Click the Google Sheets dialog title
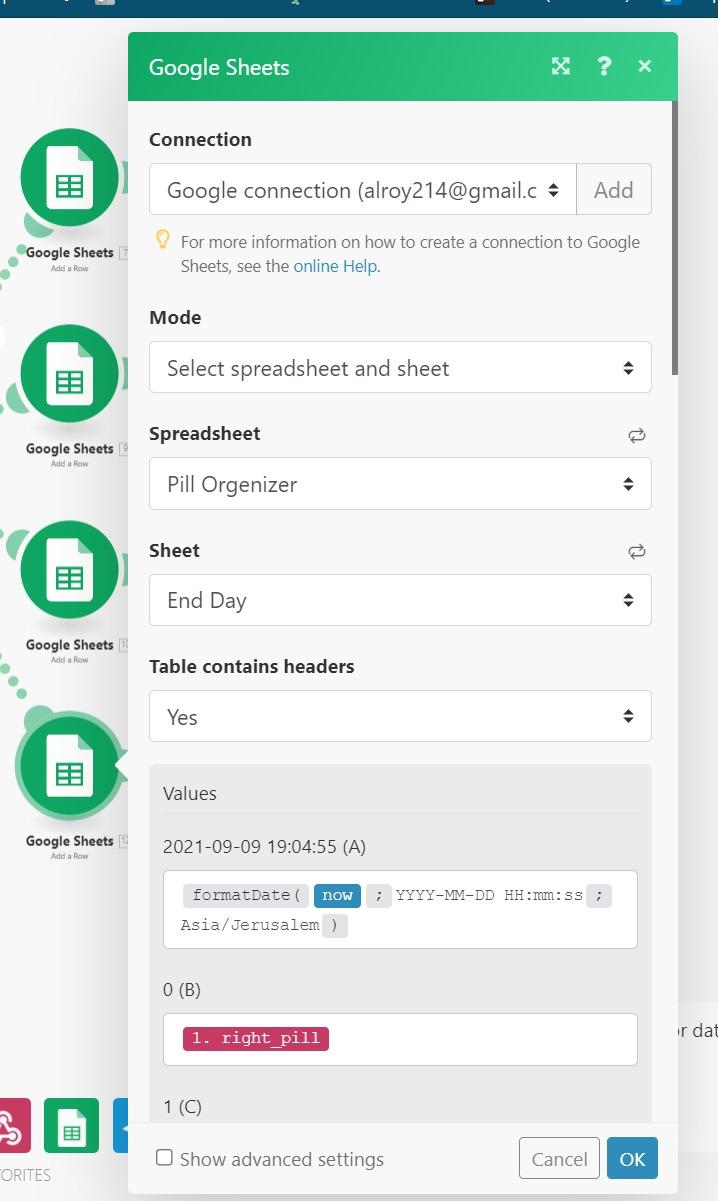Image resolution: width=718 pixels, height=1201 pixels. click(219, 67)
